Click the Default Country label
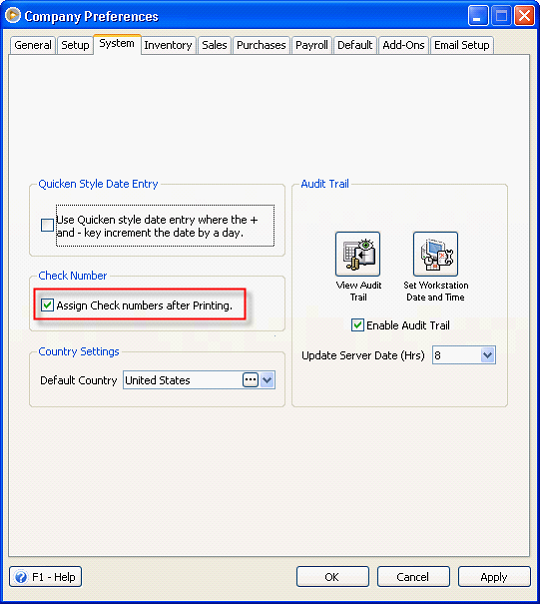 (x=79, y=380)
